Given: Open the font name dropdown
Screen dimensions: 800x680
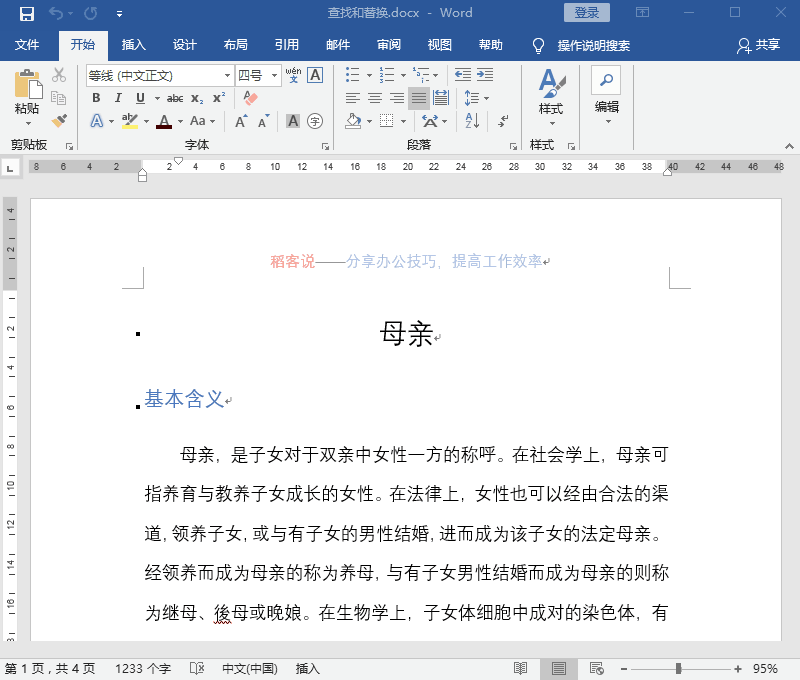Looking at the screenshot, I should point(227,75).
